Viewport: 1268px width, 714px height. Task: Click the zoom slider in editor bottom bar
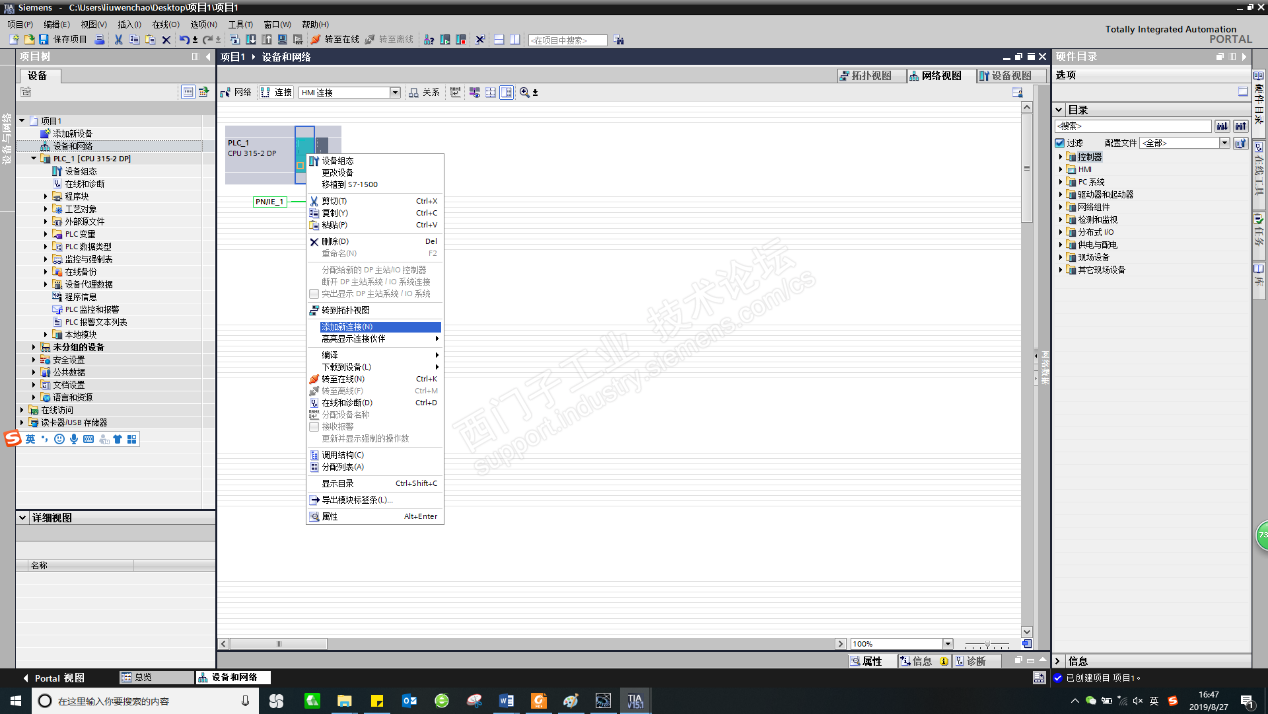[986, 644]
